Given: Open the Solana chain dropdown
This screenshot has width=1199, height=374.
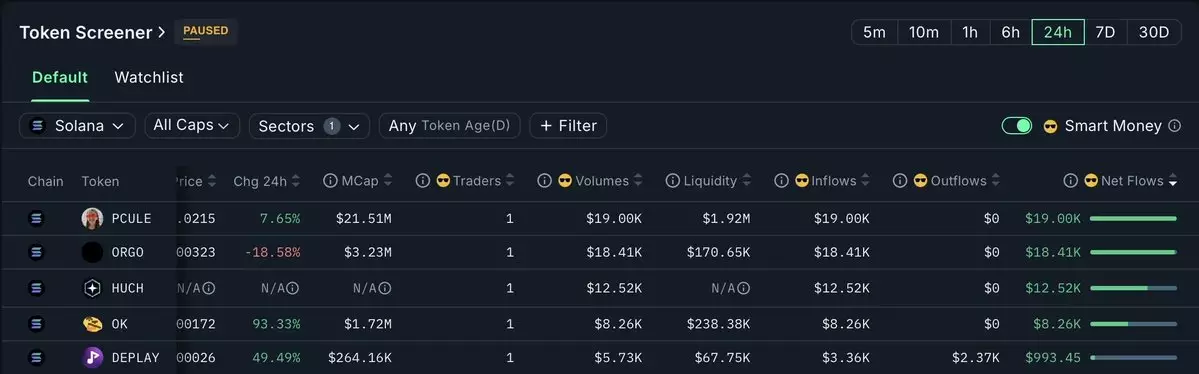Looking at the screenshot, I should pos(77,125).
